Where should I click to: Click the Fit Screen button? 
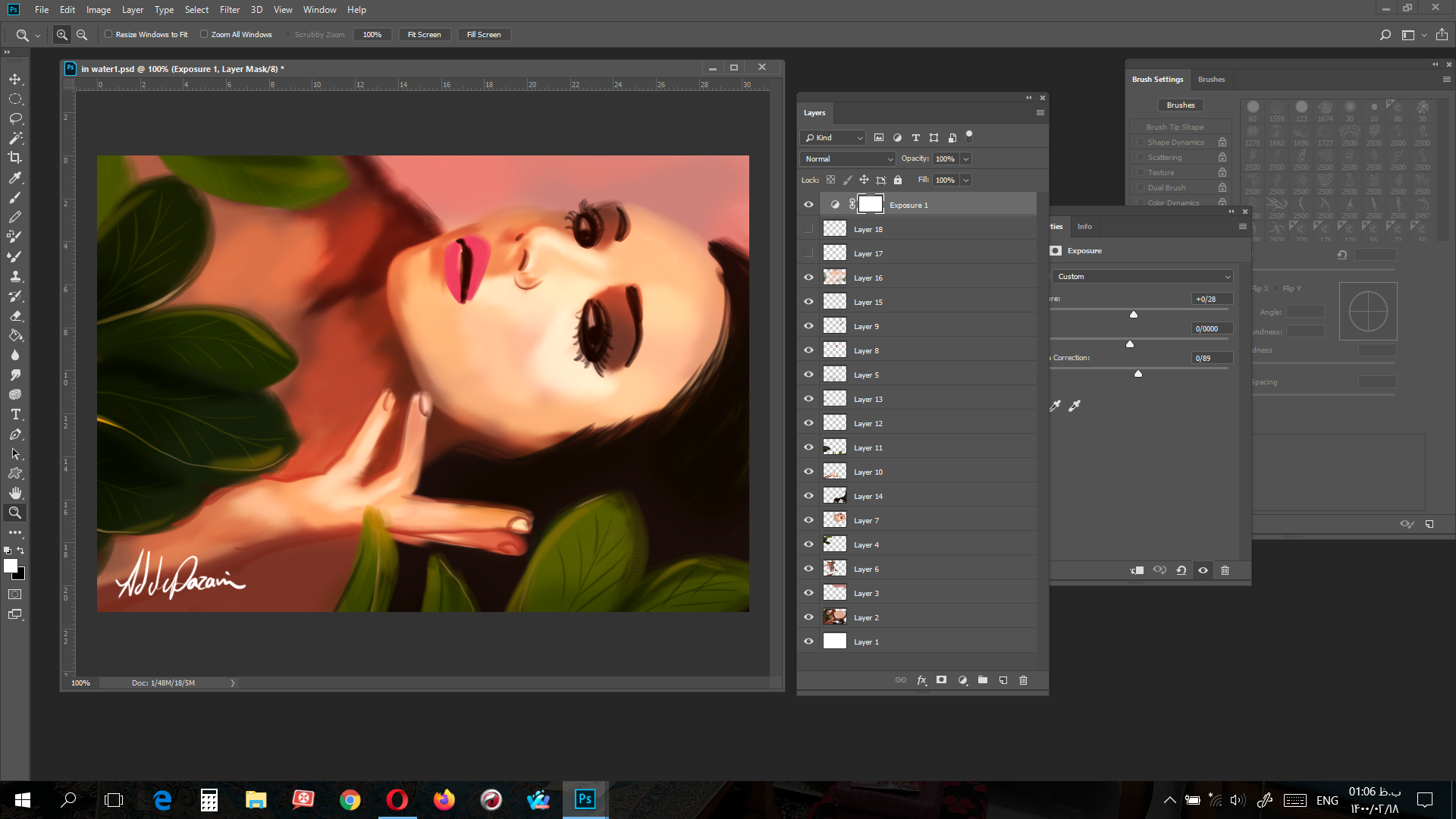[425, 35]
